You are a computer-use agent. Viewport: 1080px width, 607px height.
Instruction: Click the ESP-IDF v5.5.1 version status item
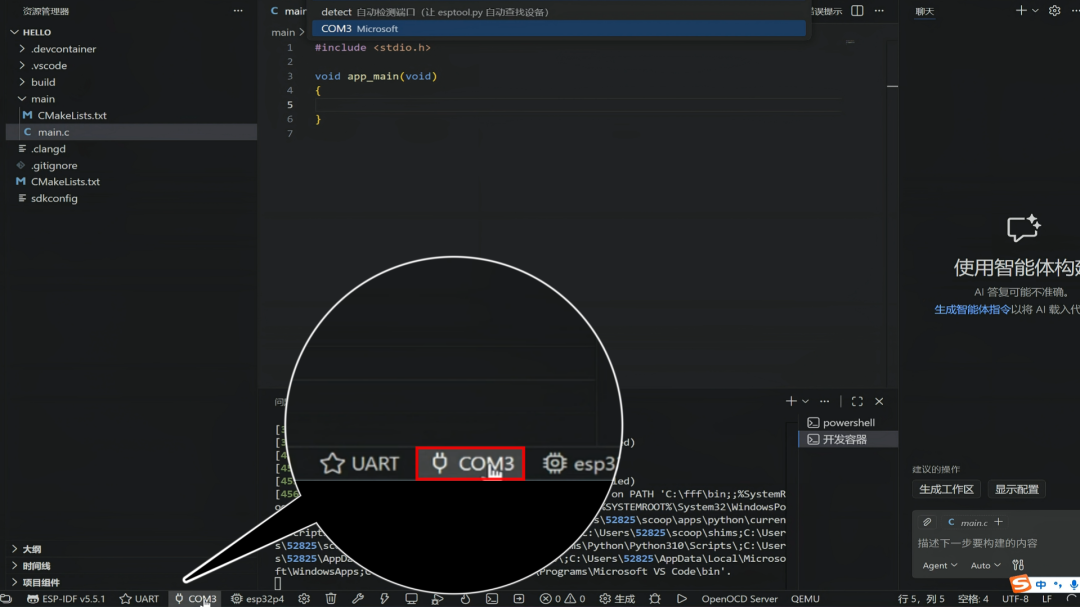tap(66, 599)
